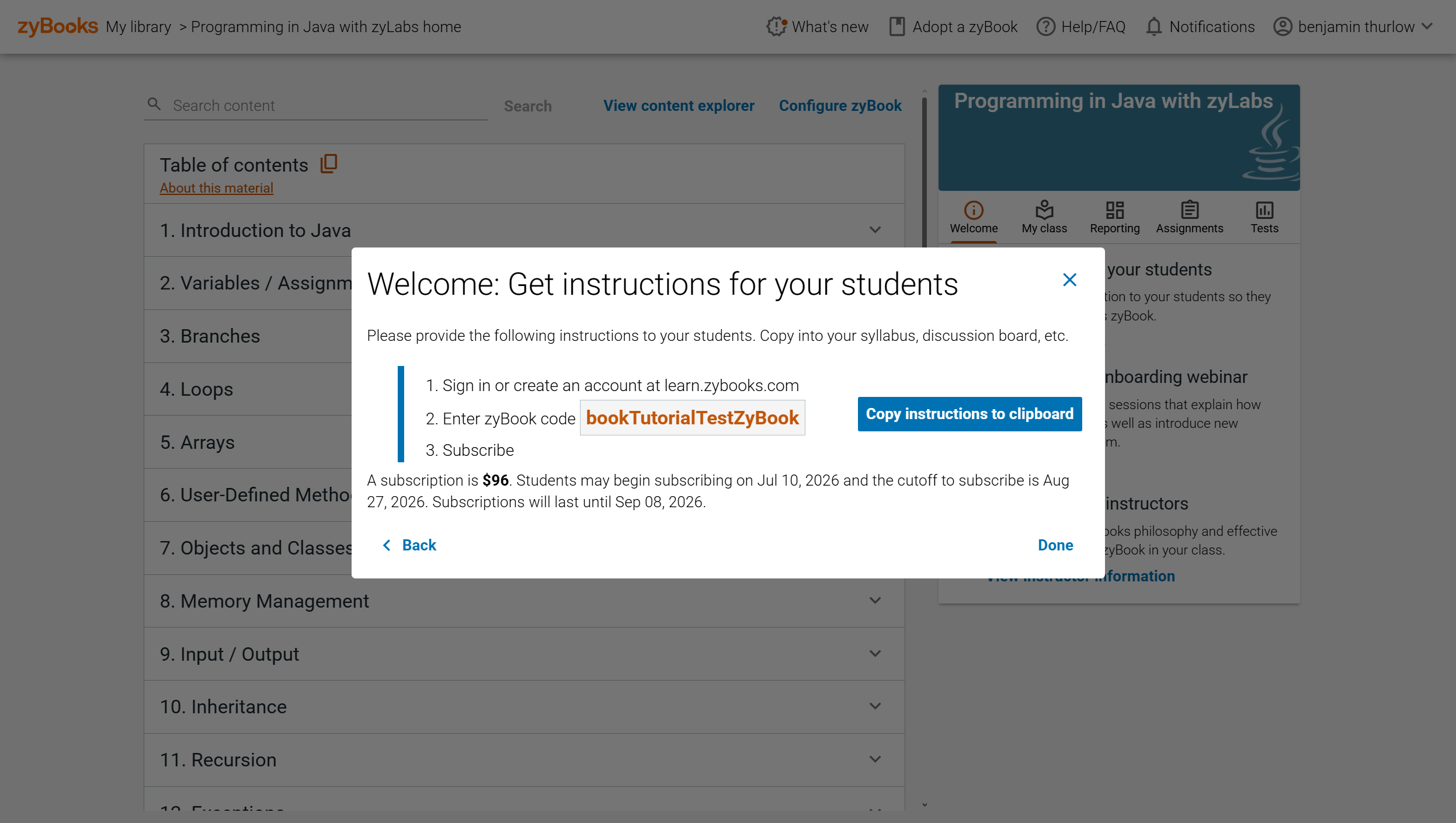
Task: Switch to the Assignments tab
Action: (1189, 217)
